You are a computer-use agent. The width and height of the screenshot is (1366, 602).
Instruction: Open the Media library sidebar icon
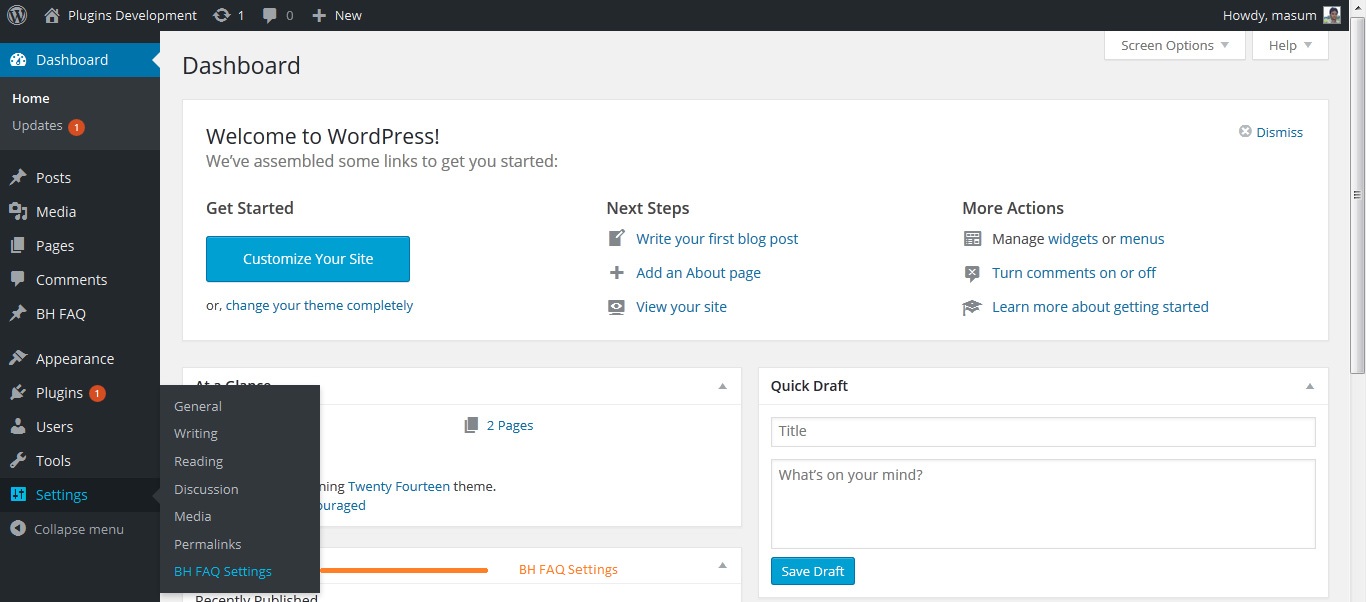point(18,212)
